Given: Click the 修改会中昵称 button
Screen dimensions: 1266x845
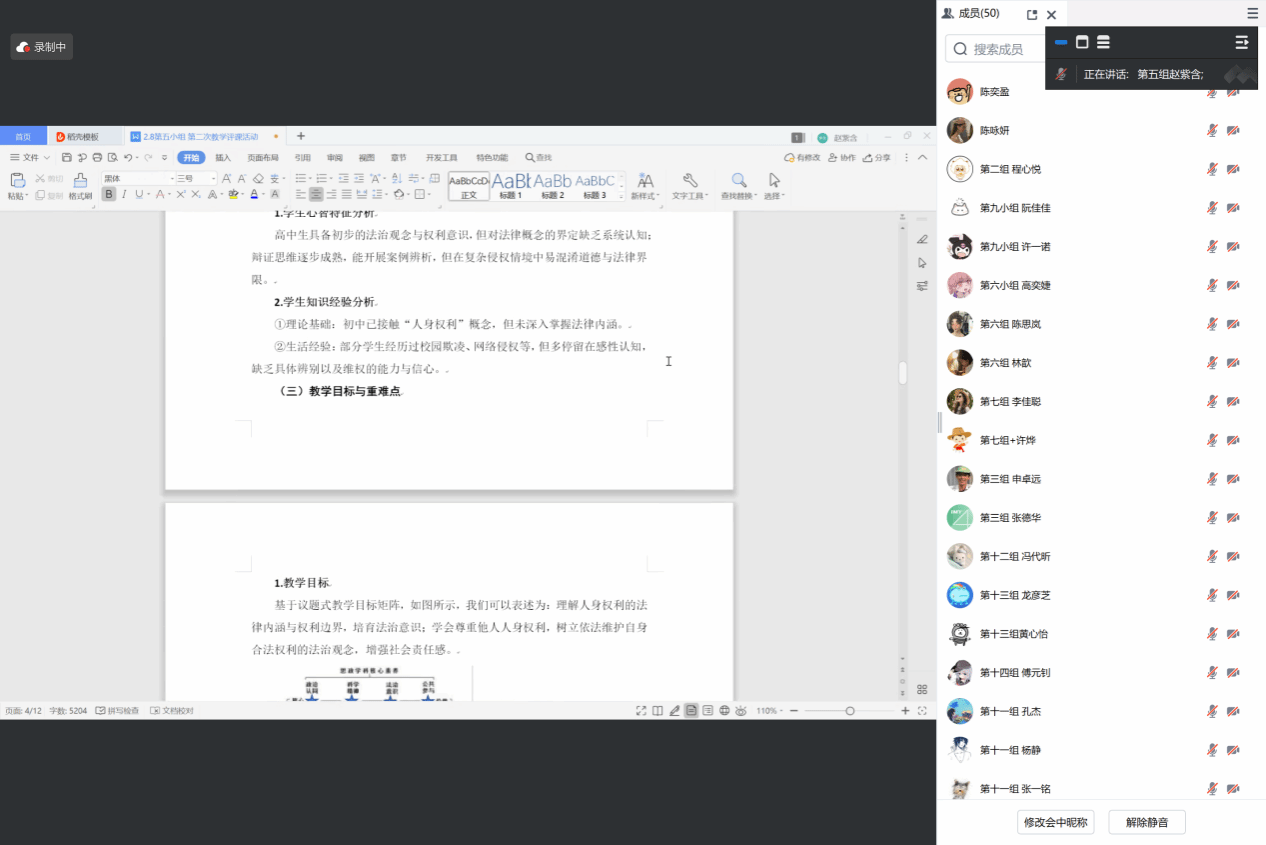Looking at the screenshot, I should tap(1056, 822).
